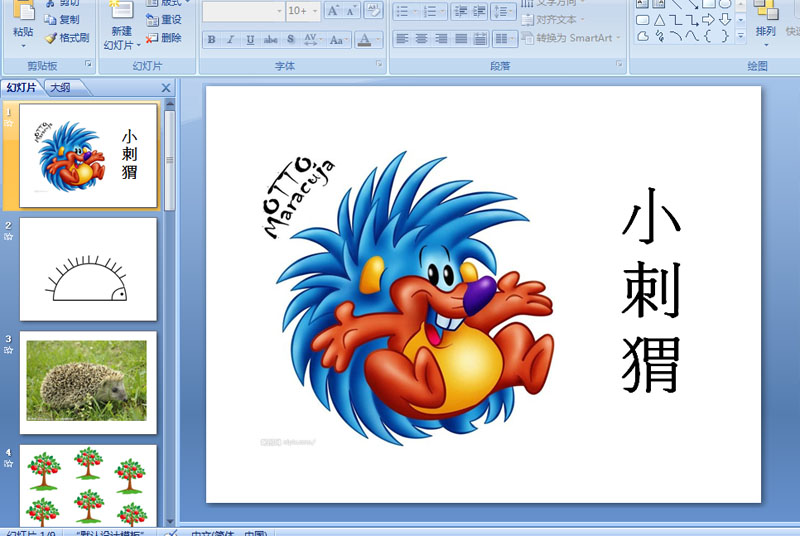Select slide 3 hedgehog photo thumbnail
The width and height of the screenshot is (800, 536).
[88, 382]
